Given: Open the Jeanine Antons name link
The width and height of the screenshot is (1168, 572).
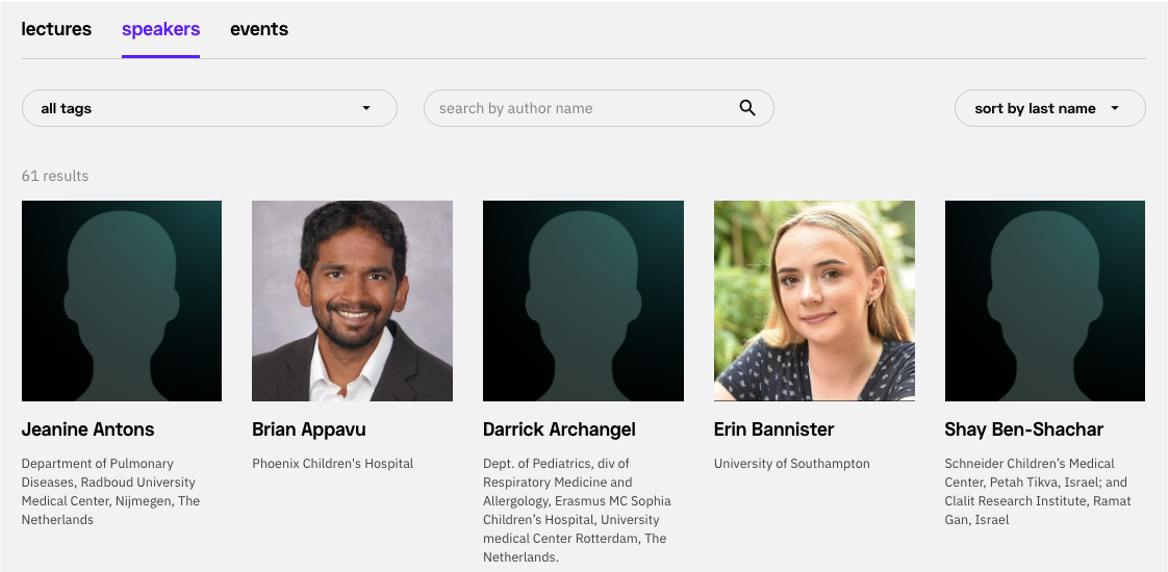Looking at the screenshot, I should pos(88,430).
